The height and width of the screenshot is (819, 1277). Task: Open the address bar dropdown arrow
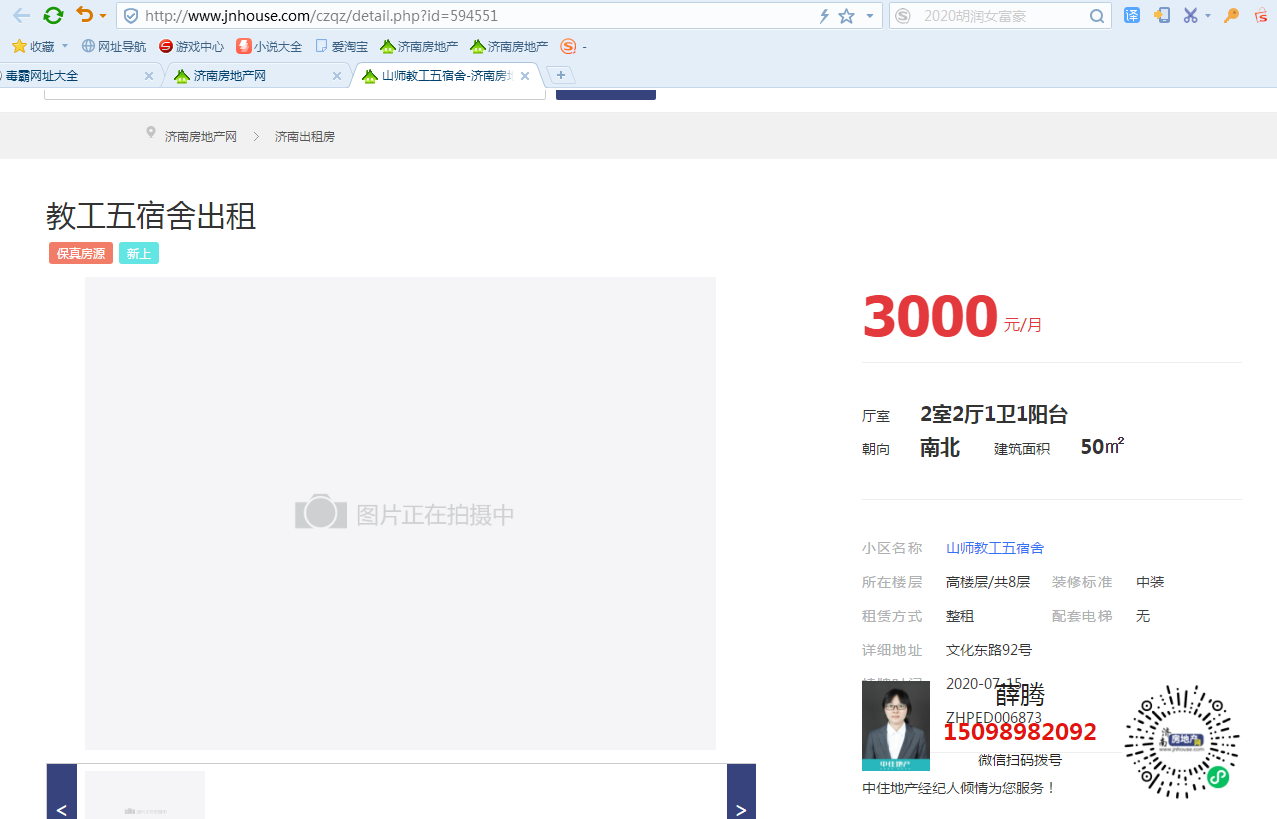[869, 16]
